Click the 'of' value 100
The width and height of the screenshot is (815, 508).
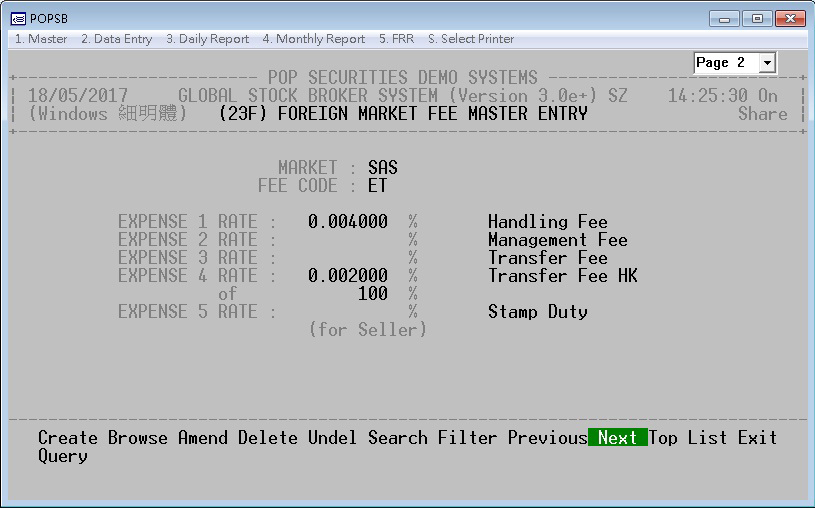(373, 294)
